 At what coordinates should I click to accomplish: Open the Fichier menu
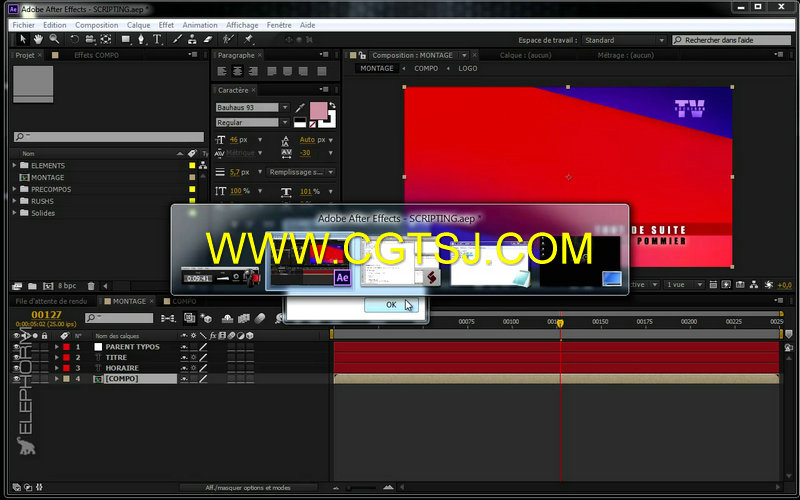point(23,25)
